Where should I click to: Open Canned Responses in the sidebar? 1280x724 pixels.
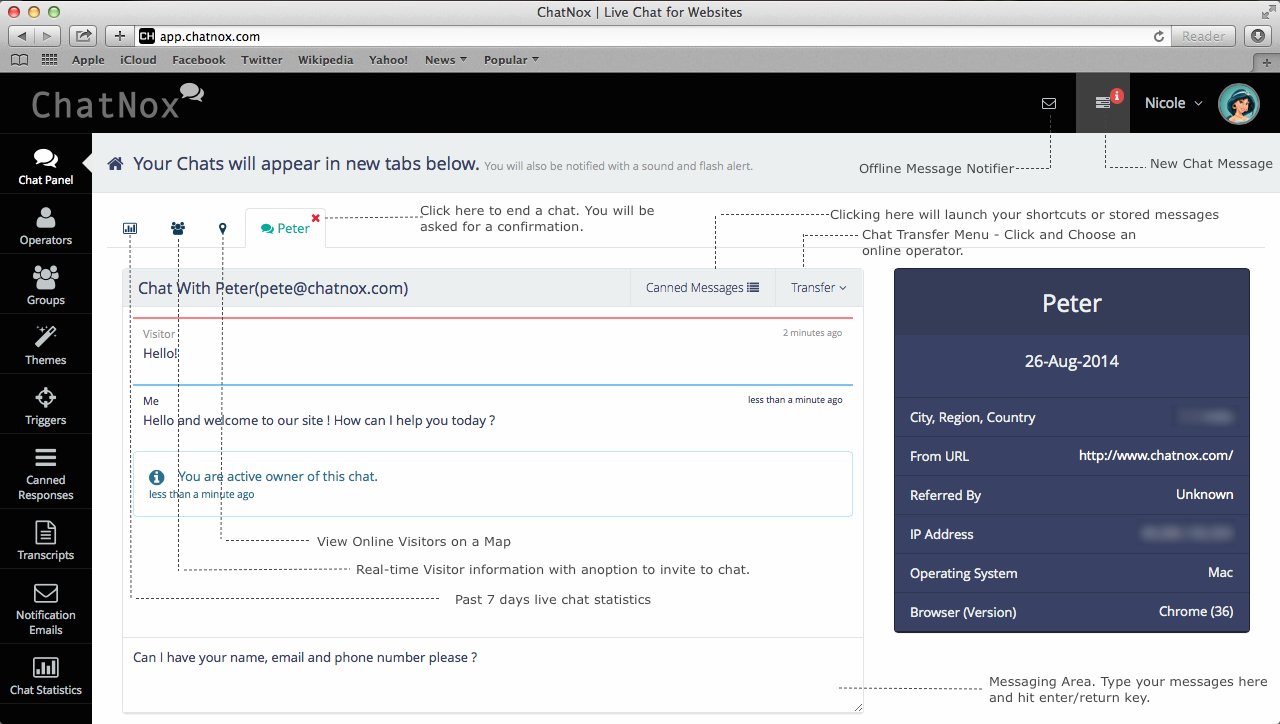(x=45, y=472)
